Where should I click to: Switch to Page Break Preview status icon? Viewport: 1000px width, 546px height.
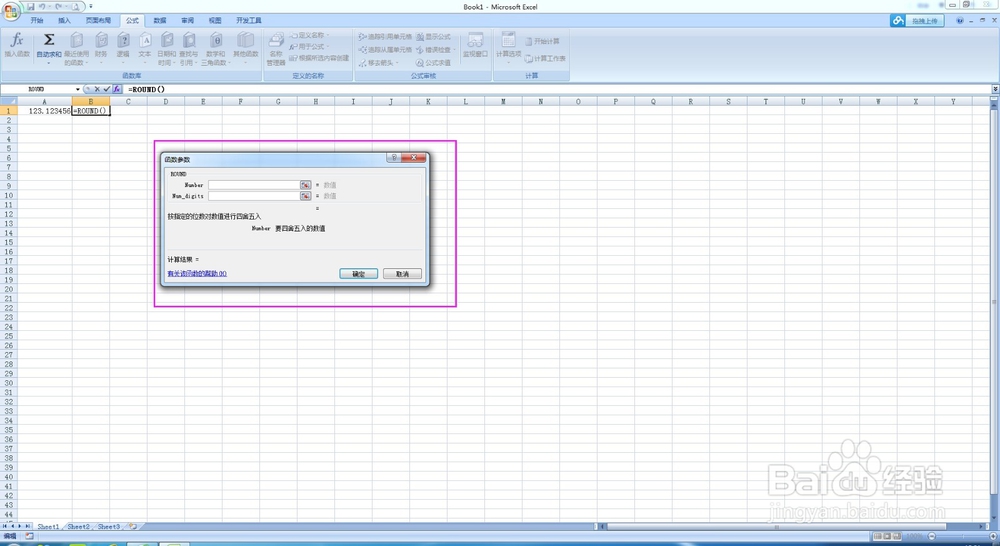(x=897, y=536)
